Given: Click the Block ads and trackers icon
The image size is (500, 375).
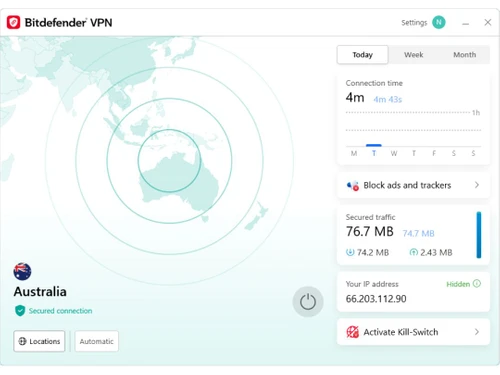Looking at the screenshot, I should click(353, 185).
